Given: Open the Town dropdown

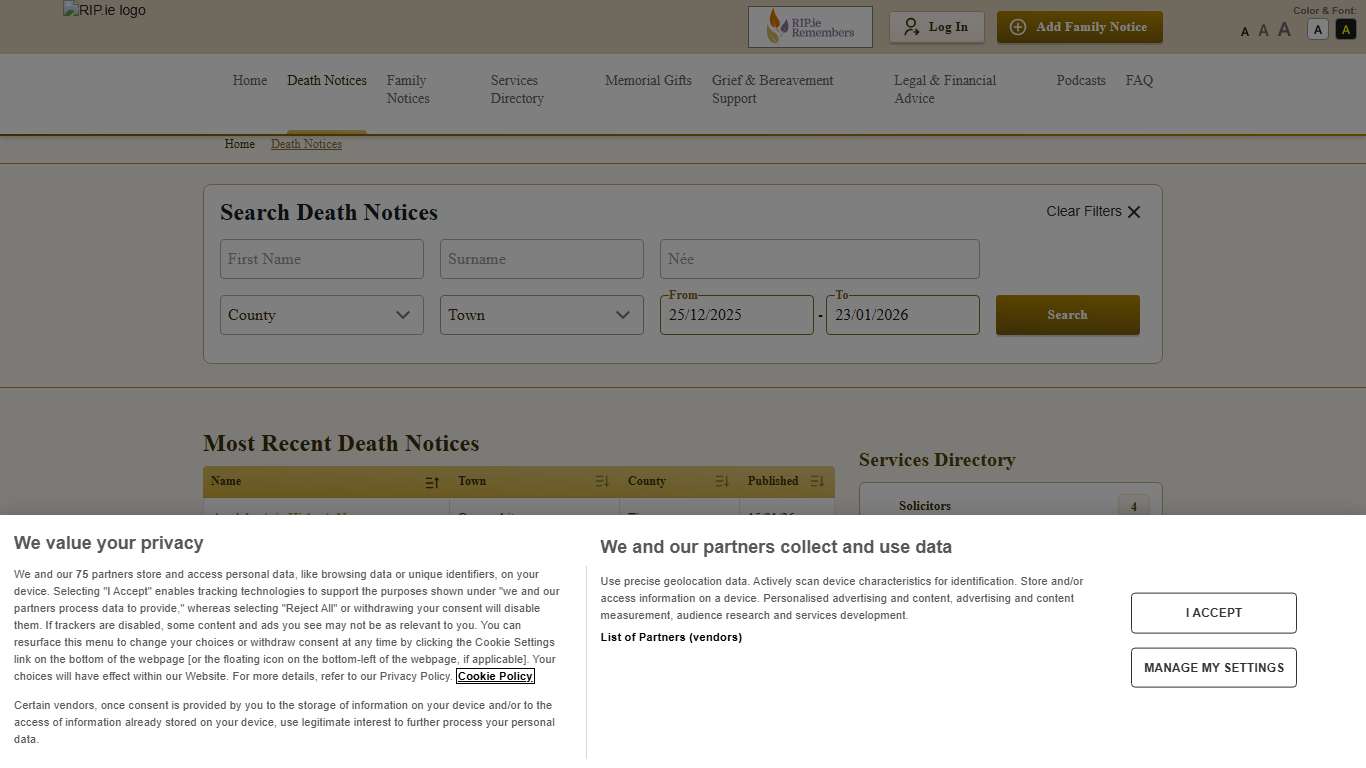Looking at the screenshot, I should point(541,314).
